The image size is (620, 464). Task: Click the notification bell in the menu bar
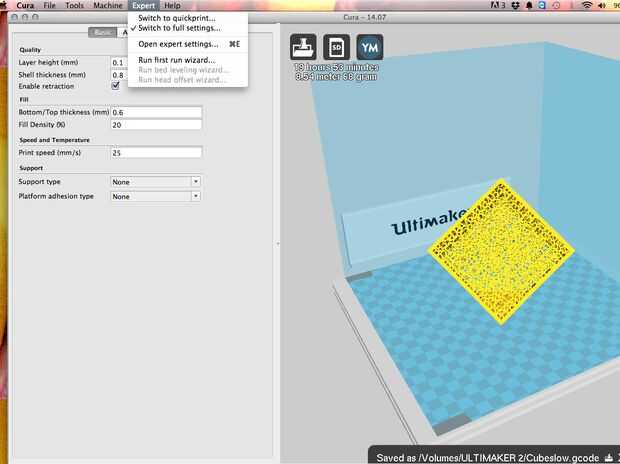coord(529,5)
